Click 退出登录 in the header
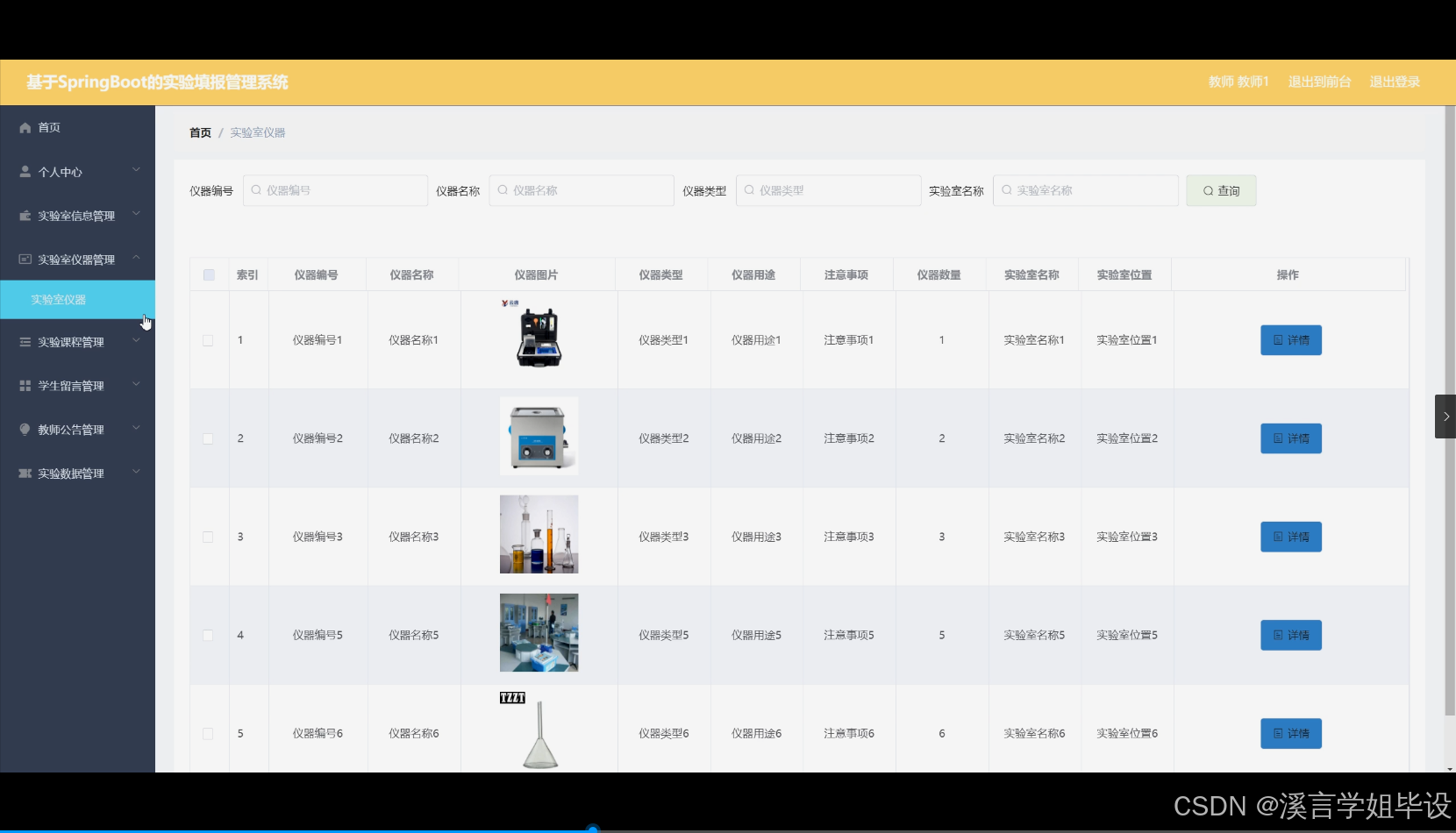The width and height of the screenshot is (1456, 833). click(1395, 82)
